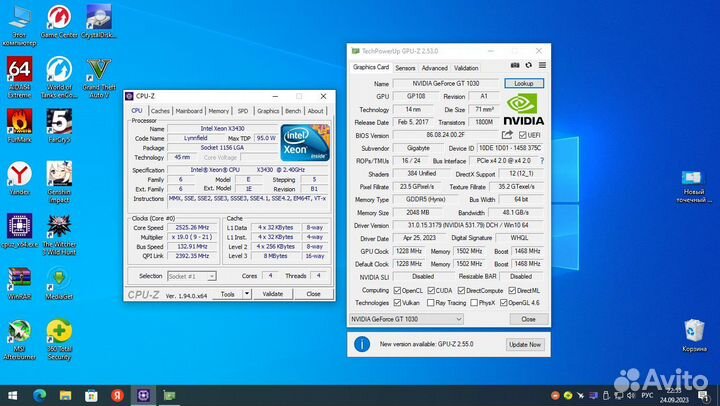Click the GPU-Z refresh icon
The height and width of the screenshot is (406, 720).
(527, 68)
